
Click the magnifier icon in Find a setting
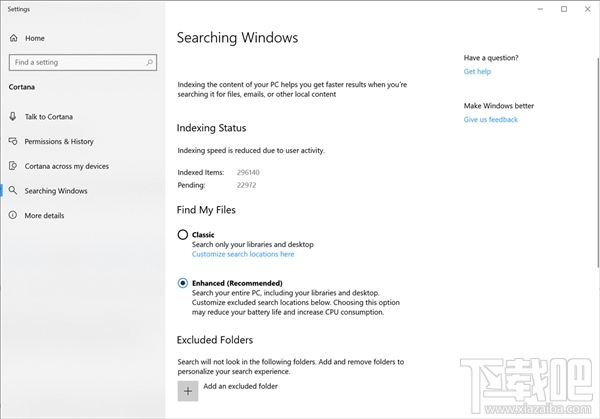[x=149, y=62]
